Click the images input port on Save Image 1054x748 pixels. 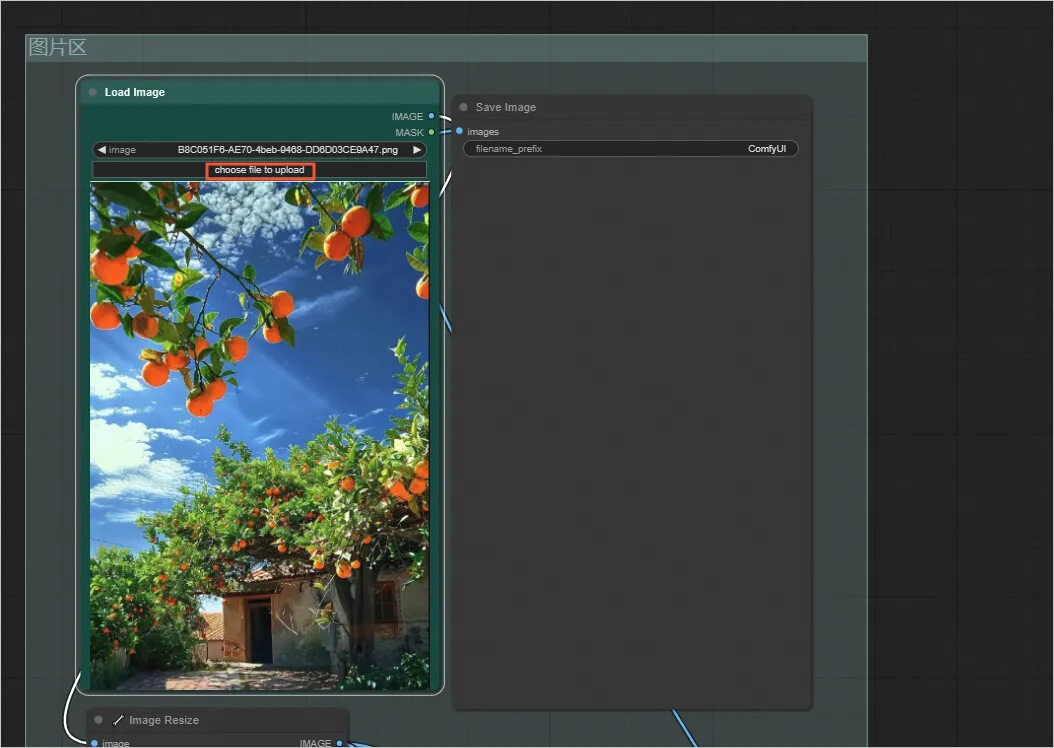[459, 131]
